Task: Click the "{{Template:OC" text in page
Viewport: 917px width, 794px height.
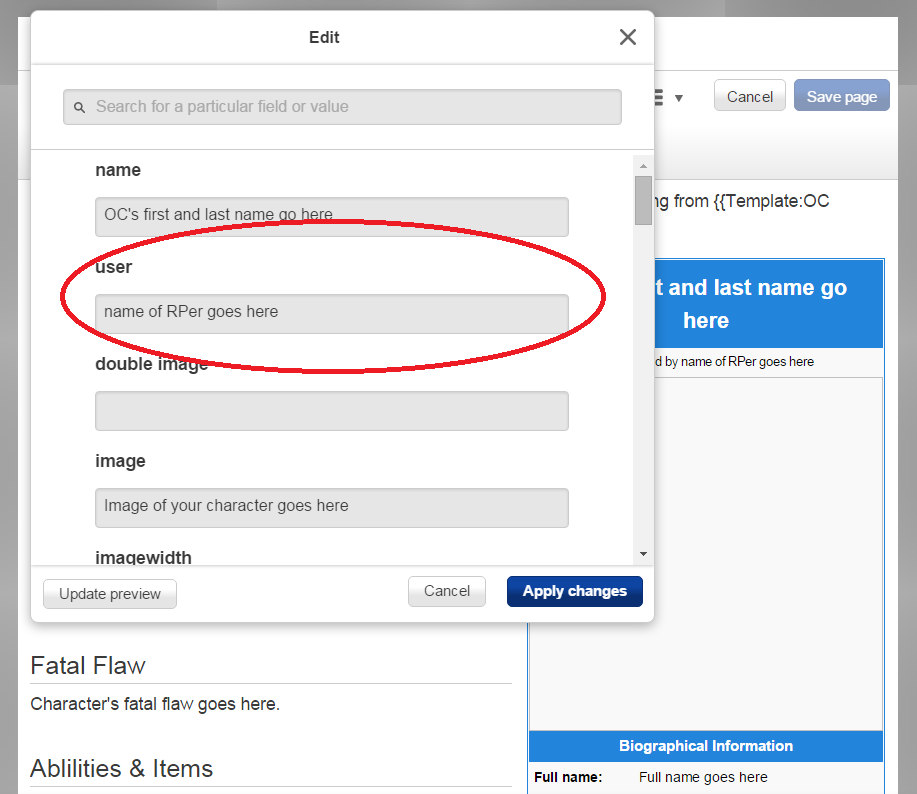Action: coord(771,201)
